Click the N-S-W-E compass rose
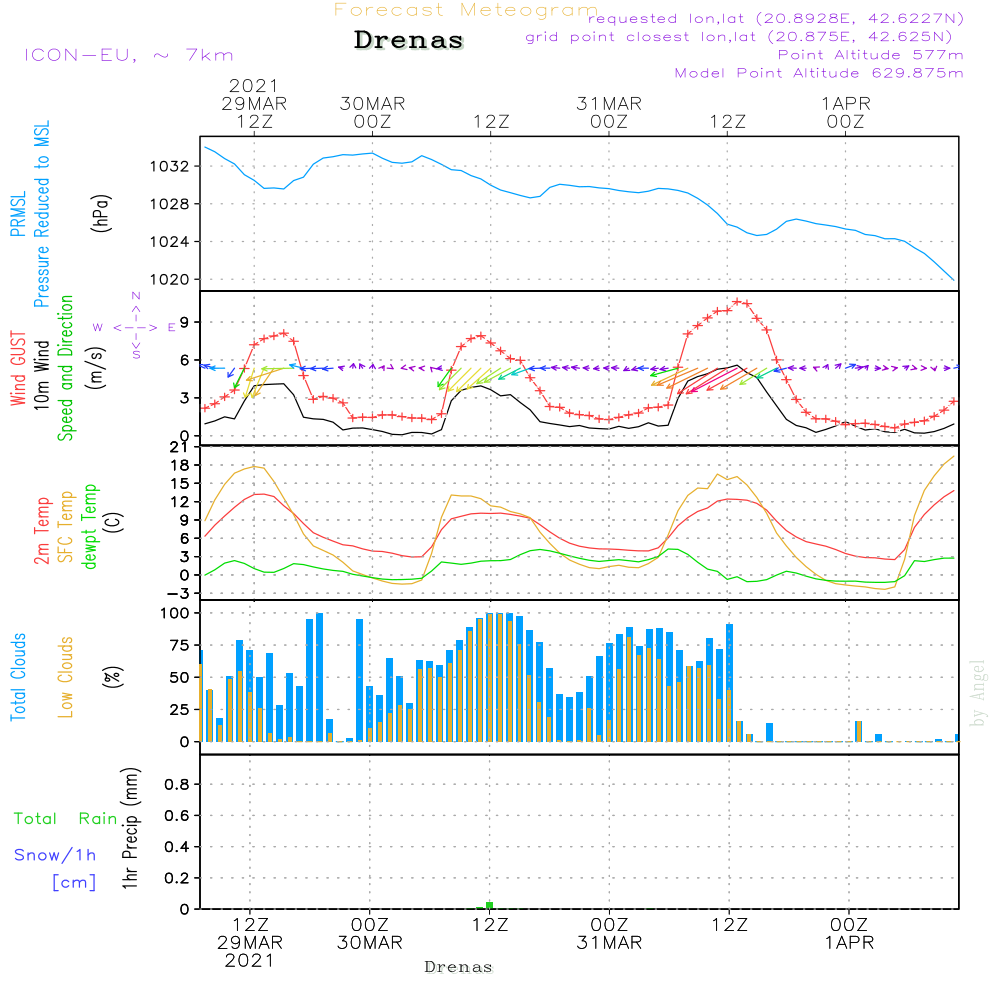This screenshot has width=1000, height=1000. (135, 327)
